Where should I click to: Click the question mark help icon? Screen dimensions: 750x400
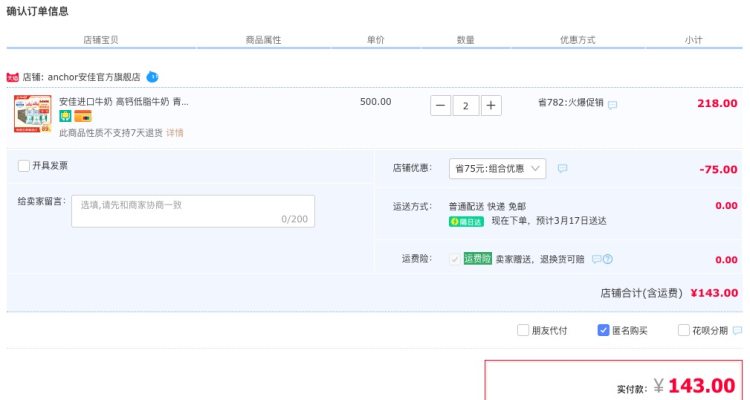coord(608,259)
